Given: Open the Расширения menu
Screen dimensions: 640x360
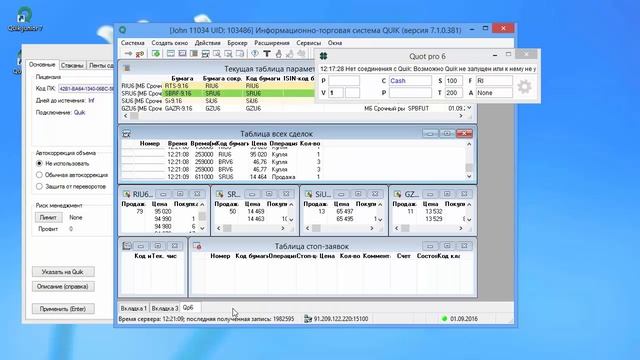Looking at the screenshot, I should click(272, 43).
